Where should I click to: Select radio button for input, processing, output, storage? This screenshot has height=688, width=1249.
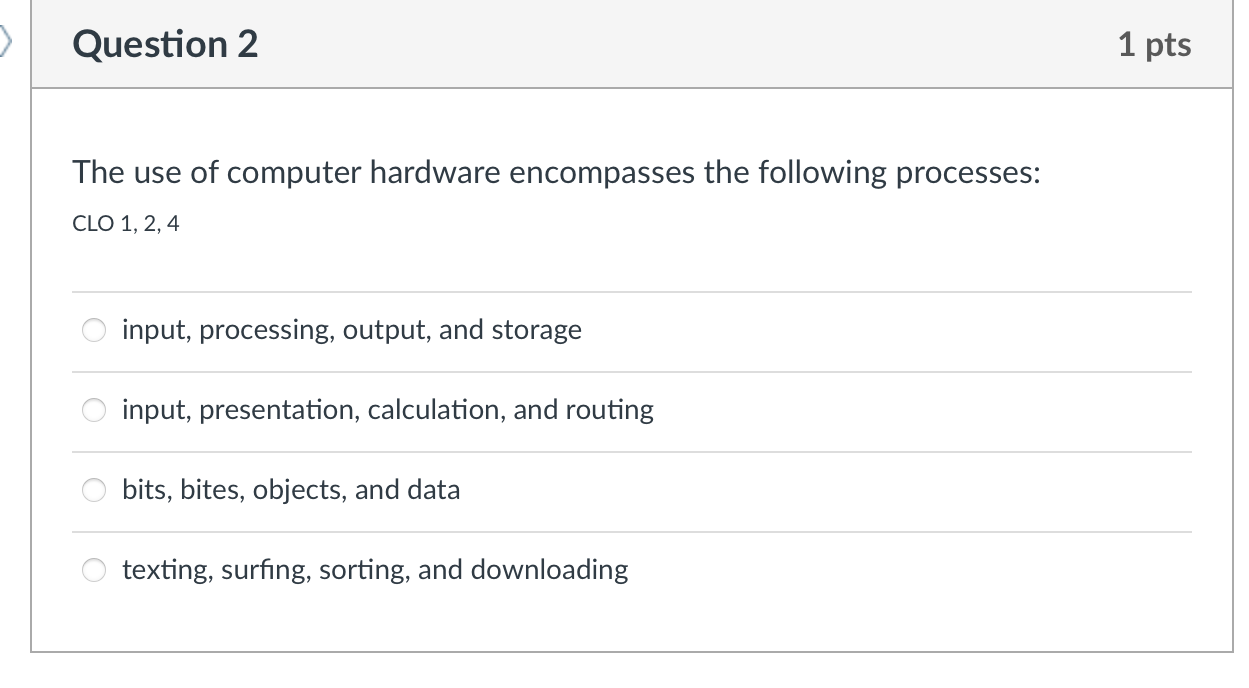click(x=94, y=330)
